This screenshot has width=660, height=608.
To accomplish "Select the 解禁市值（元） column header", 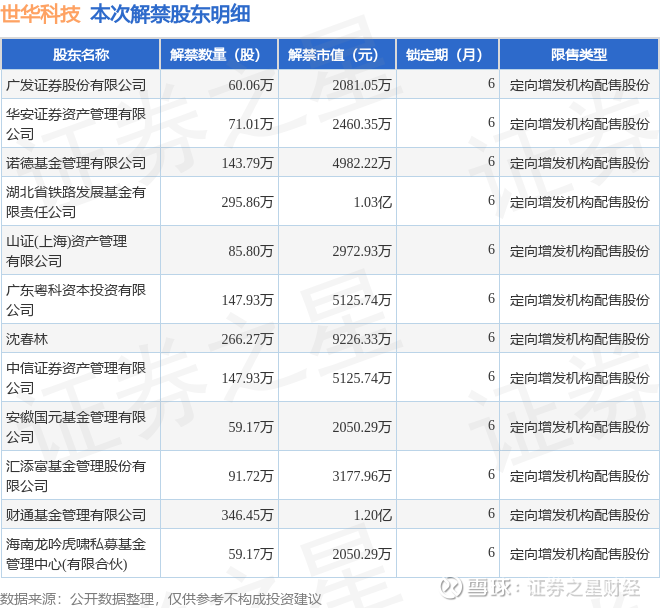I will 337,54.
